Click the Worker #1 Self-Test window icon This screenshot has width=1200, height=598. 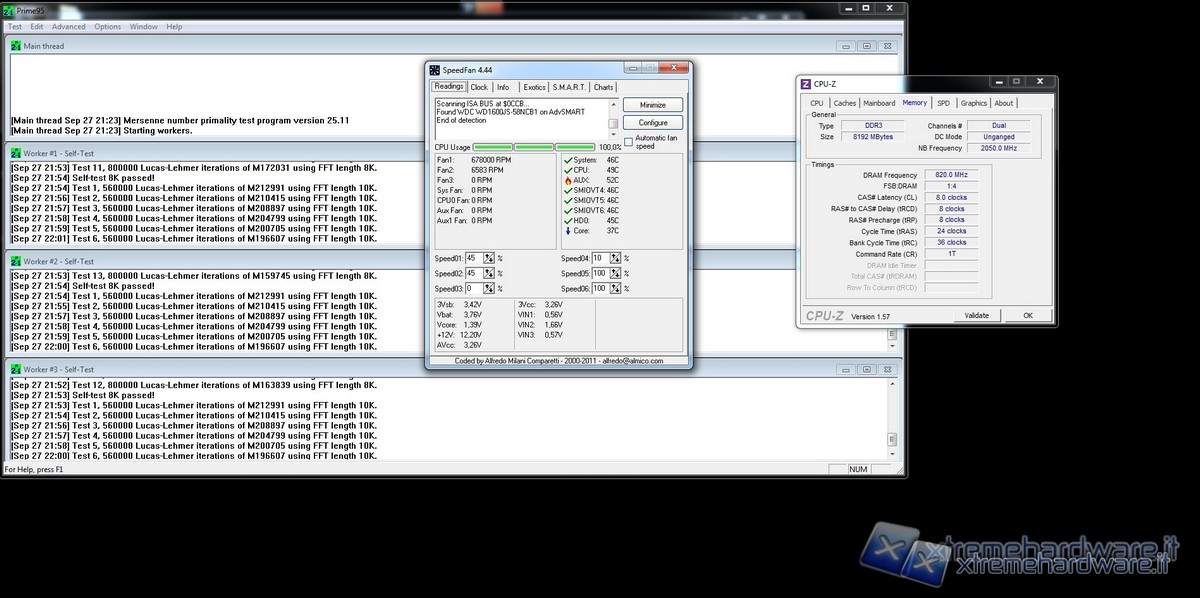pyautogui.click(x=15, y=152)
